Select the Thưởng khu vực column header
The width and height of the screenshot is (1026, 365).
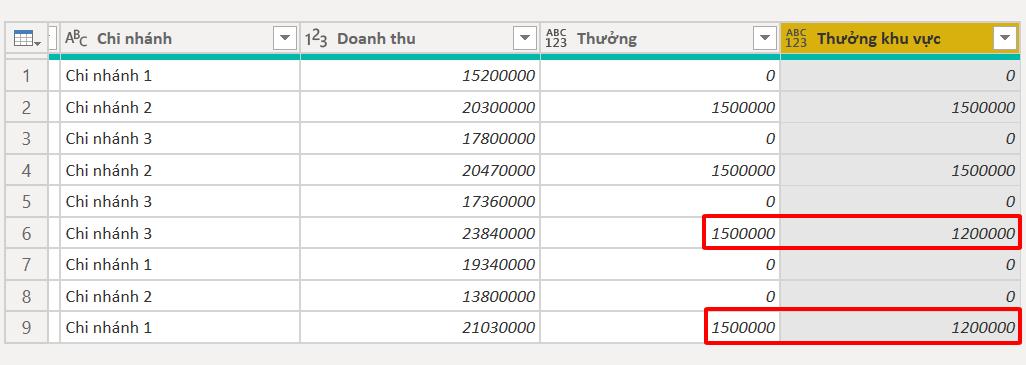click(900, 39)
